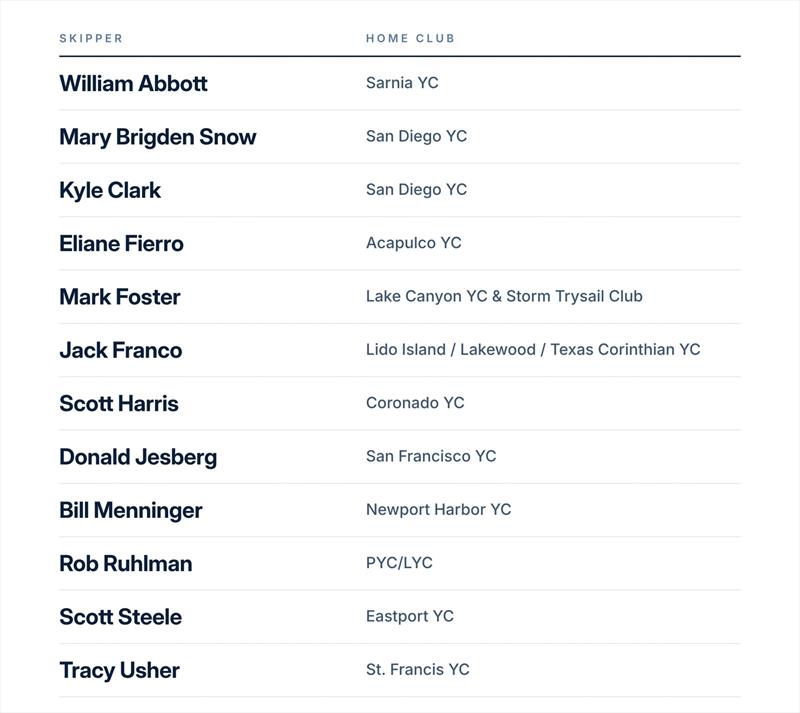This screenshot has height=713, width=800.
Task: Click the Scott Harris name
Action: pyautogui.click(x=119, y=404)
